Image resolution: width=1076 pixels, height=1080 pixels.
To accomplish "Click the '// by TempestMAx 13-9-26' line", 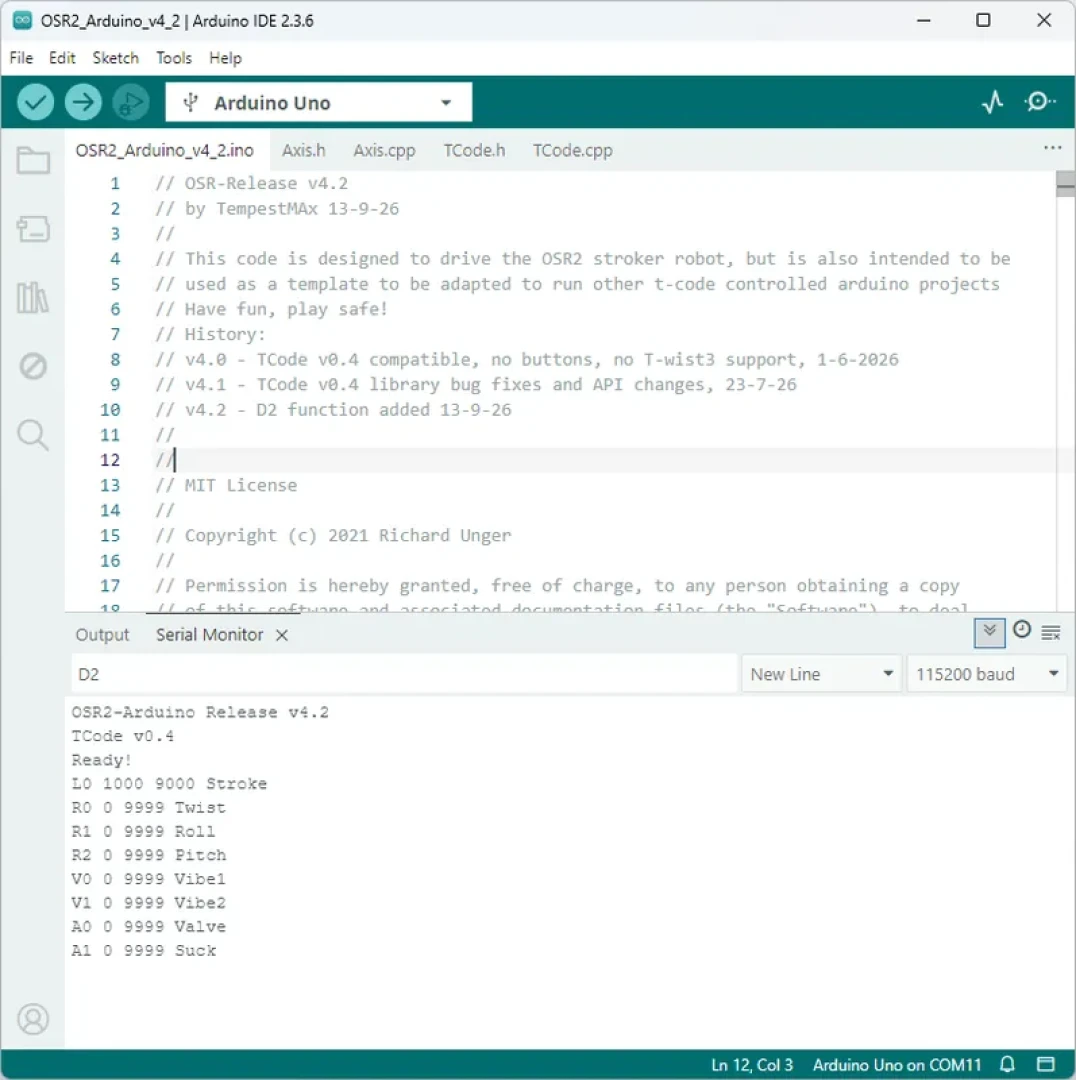I will (277, 209).
